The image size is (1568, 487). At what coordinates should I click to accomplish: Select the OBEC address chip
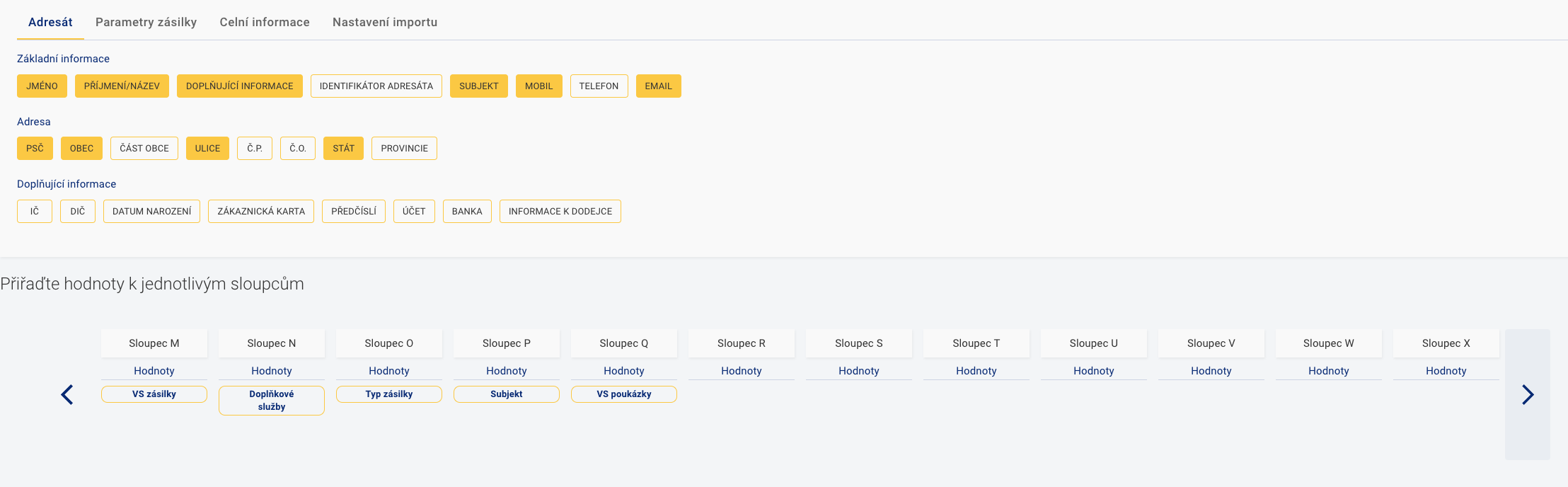tap(81, 148)
